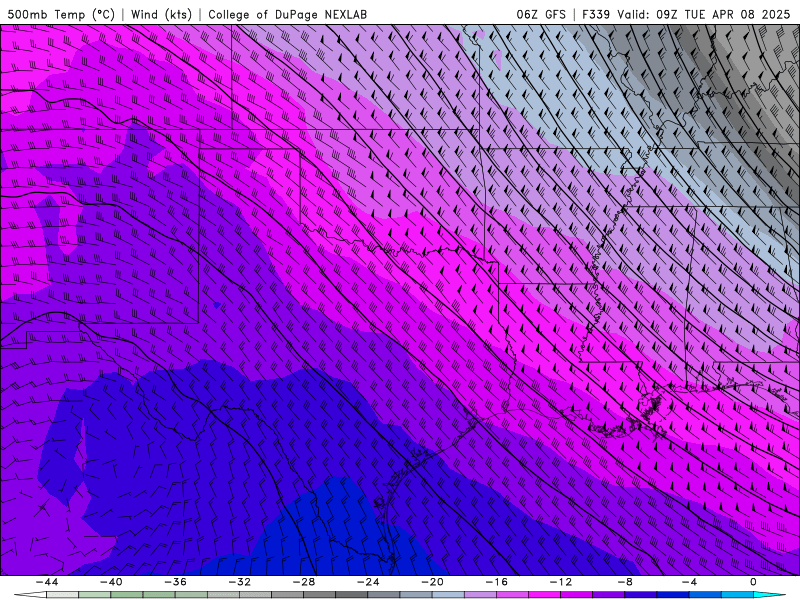Click the bright magenta colorbar segment under -12

(544, 595)
